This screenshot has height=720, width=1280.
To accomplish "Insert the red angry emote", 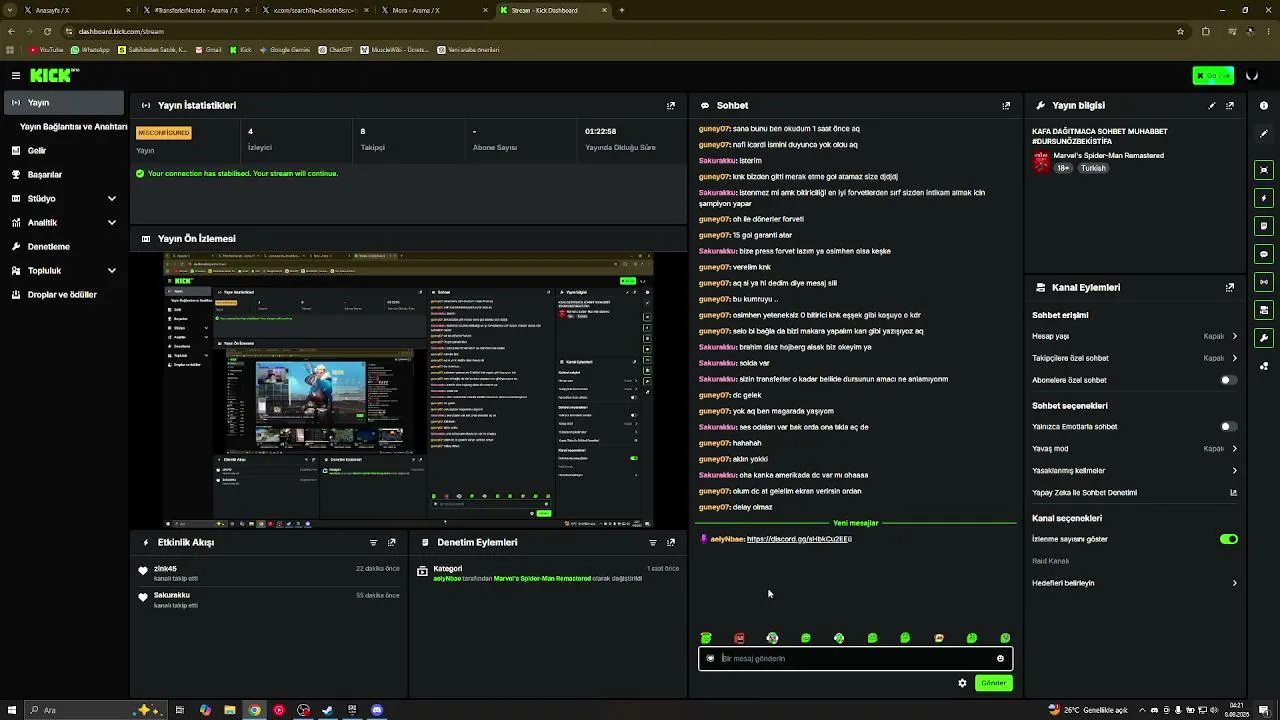I will pos(739,638).
